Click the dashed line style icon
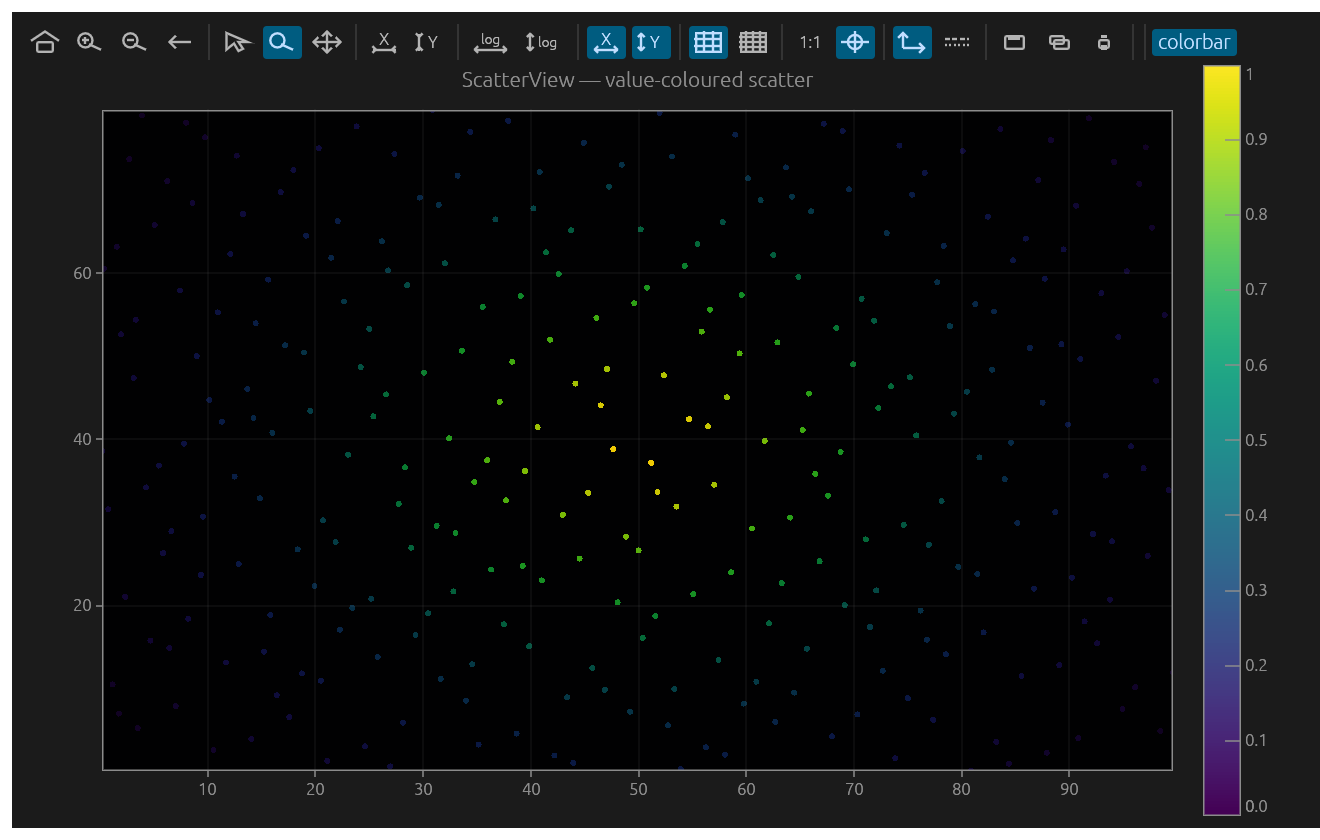The image size is (1320, 840). 957,42
